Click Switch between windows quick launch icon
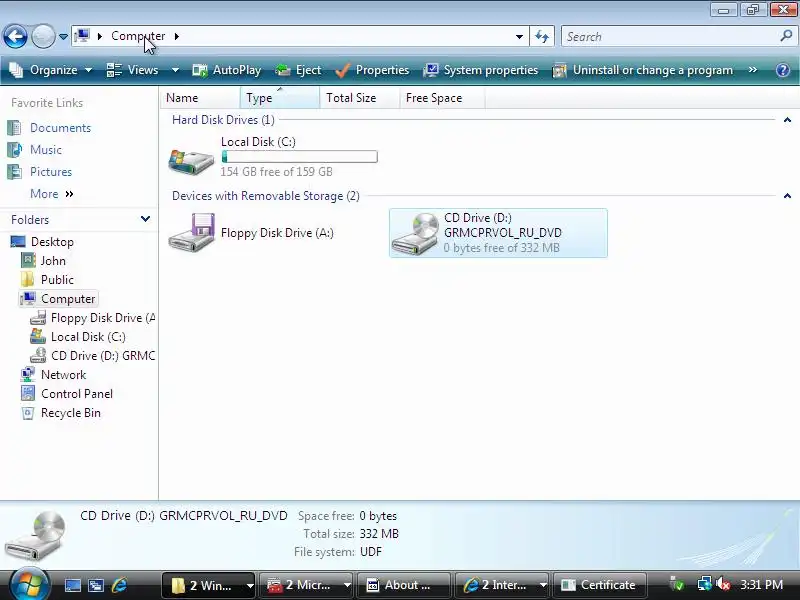 pos(95,585)
